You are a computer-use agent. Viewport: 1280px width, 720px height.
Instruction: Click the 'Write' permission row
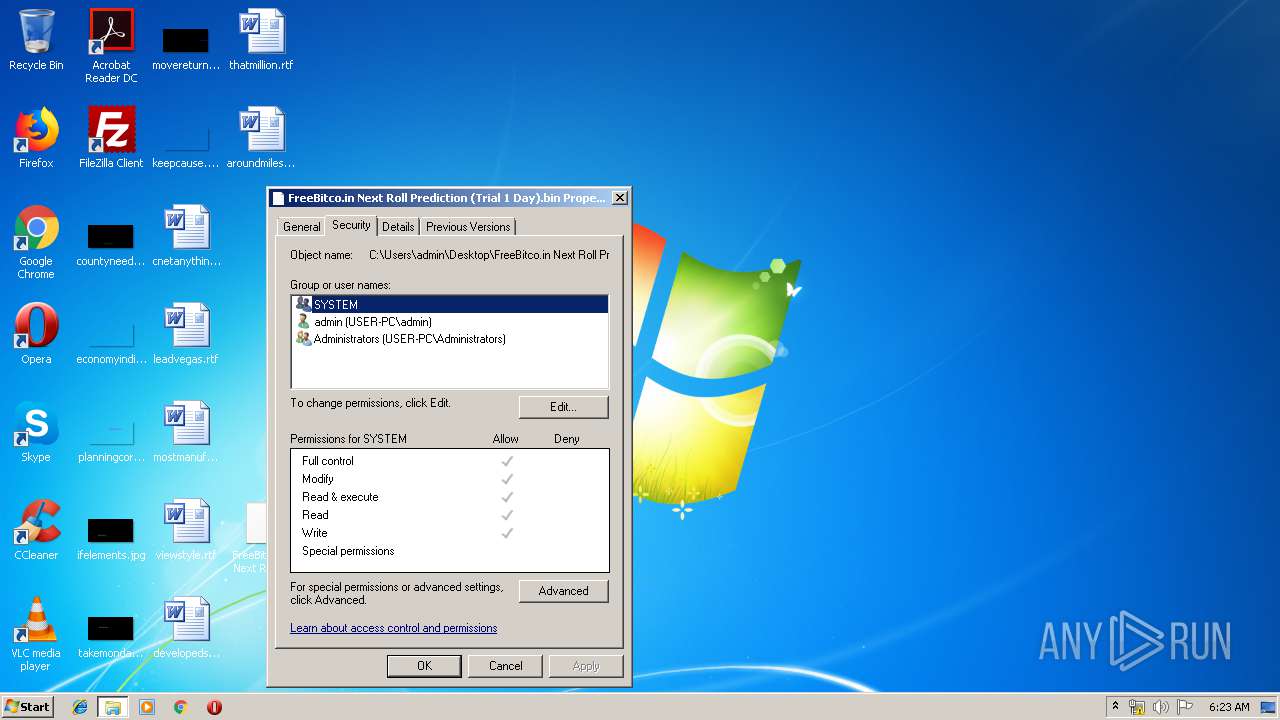coord(450,533)
